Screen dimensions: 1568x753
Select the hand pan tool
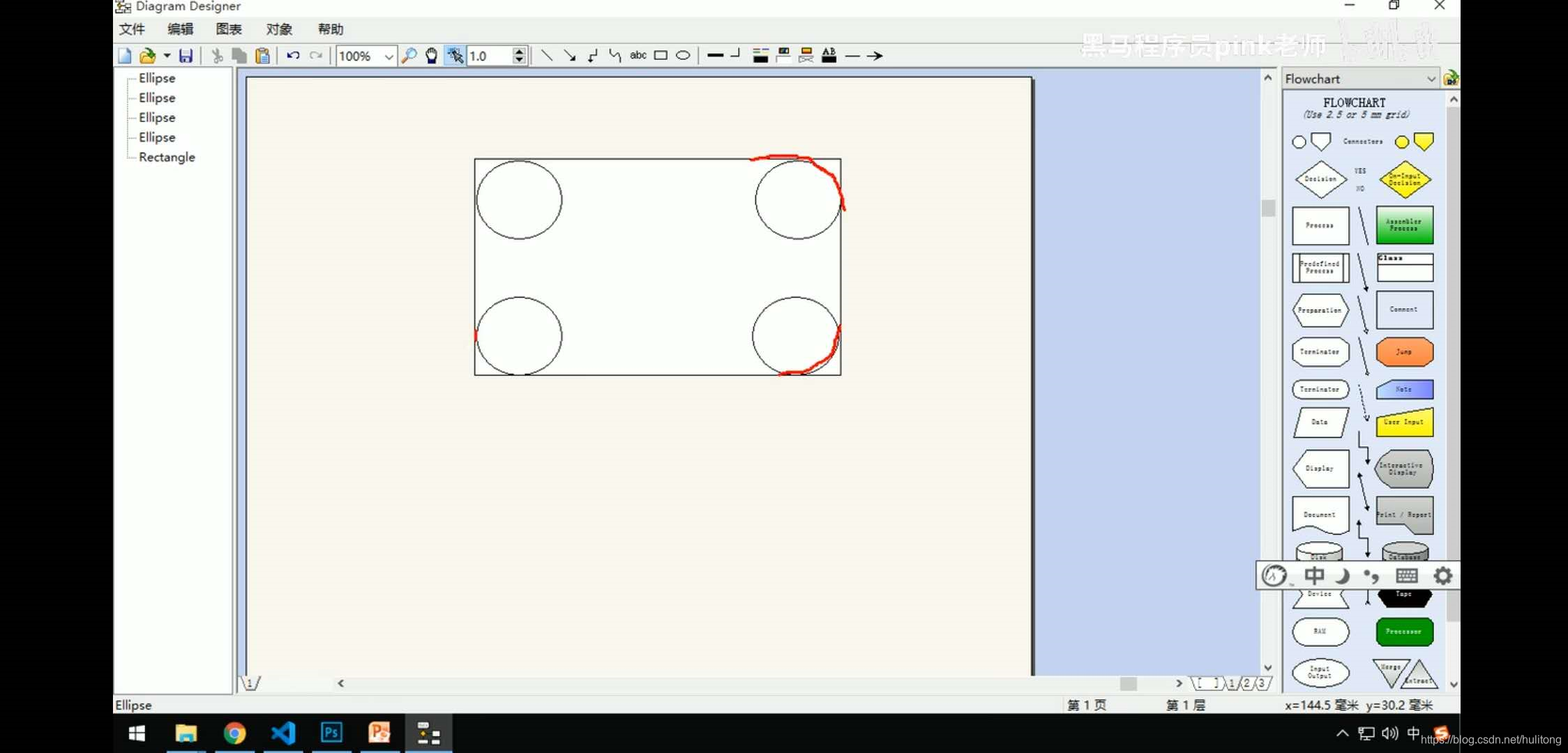[432, 56]
